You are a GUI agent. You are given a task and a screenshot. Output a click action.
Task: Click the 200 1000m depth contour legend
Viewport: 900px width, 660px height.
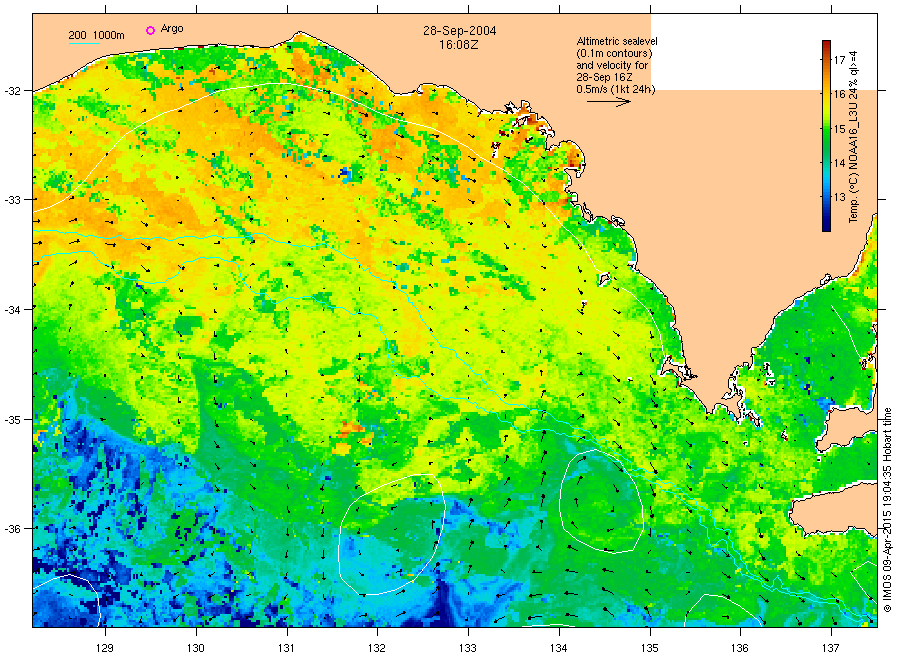click(96, 36)
